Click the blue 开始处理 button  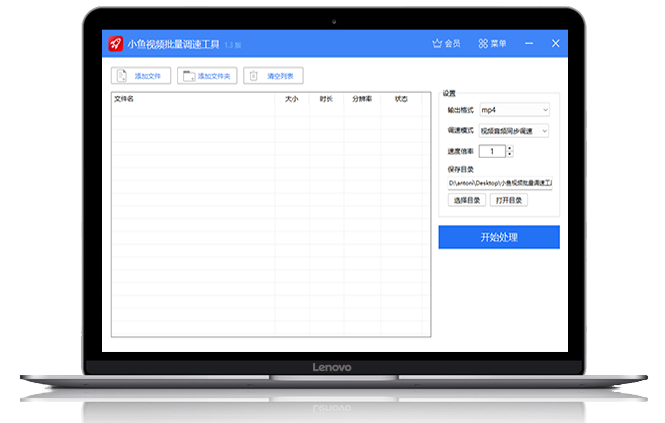tap(499, 237)
